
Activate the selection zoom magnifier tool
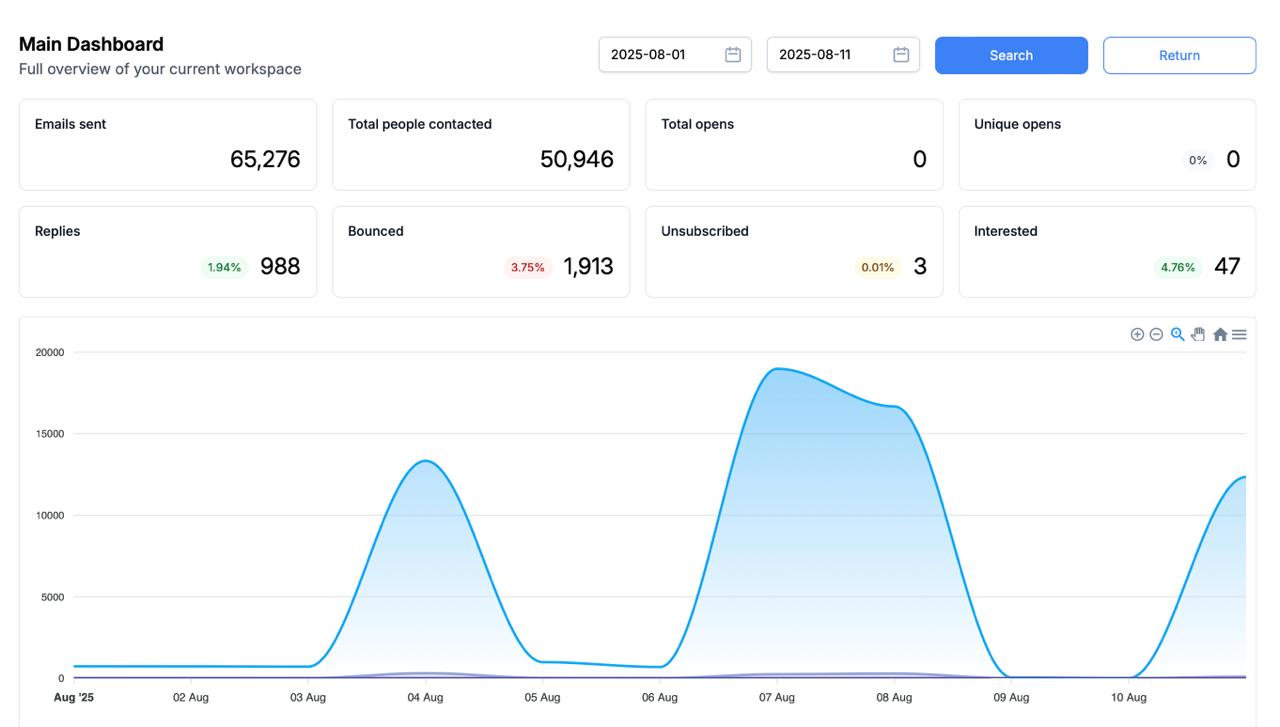(1177, 334)
